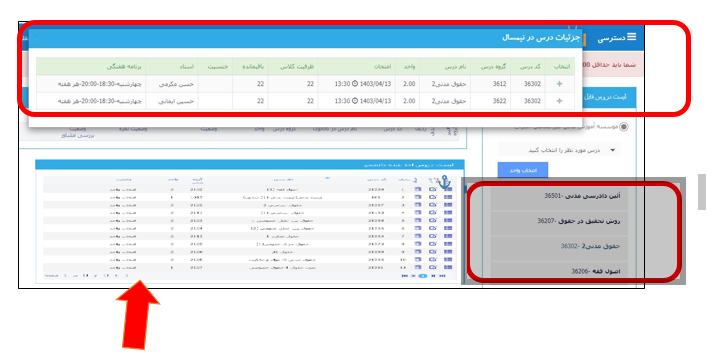Click the انتخاب واحد button
This screenshot has width=714, height=363.
(523, 170)
